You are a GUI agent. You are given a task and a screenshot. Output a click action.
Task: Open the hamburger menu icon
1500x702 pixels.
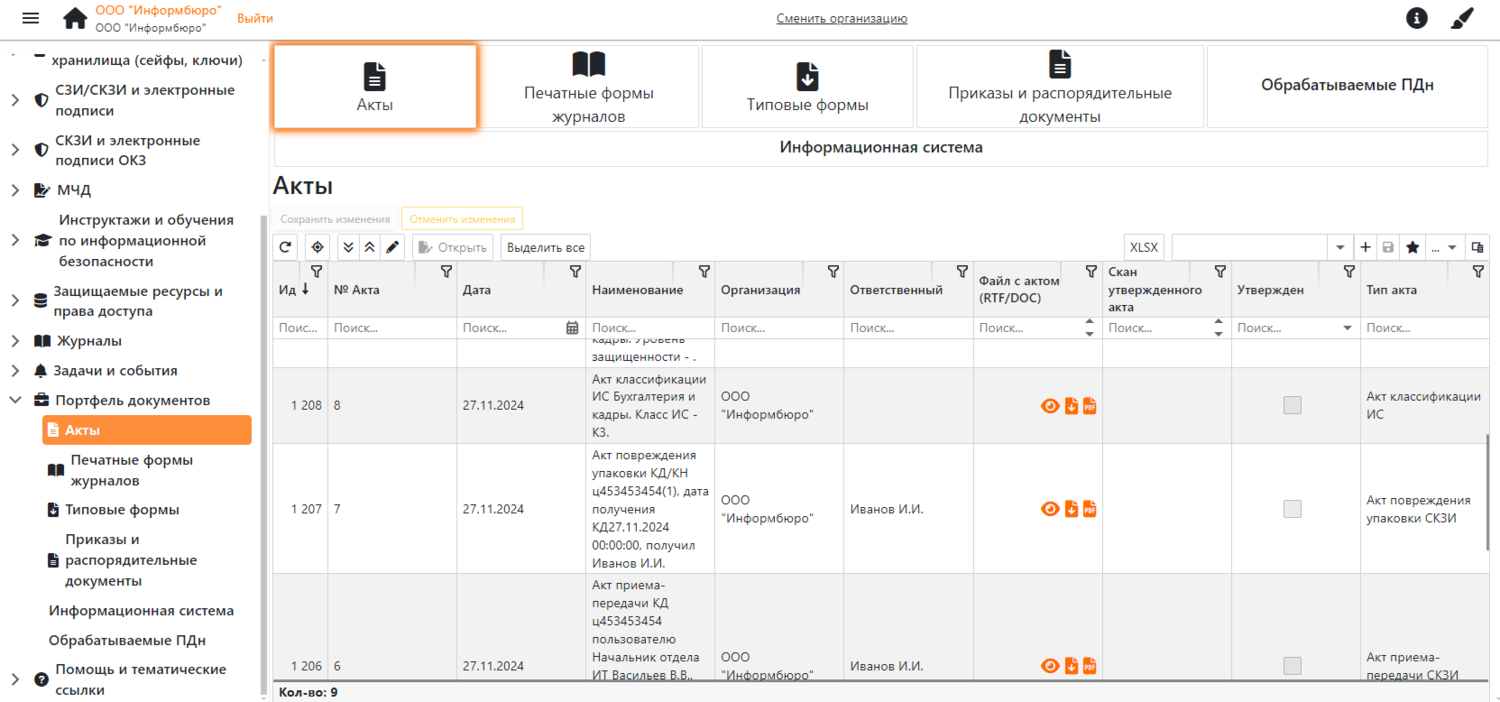(30, 18)
